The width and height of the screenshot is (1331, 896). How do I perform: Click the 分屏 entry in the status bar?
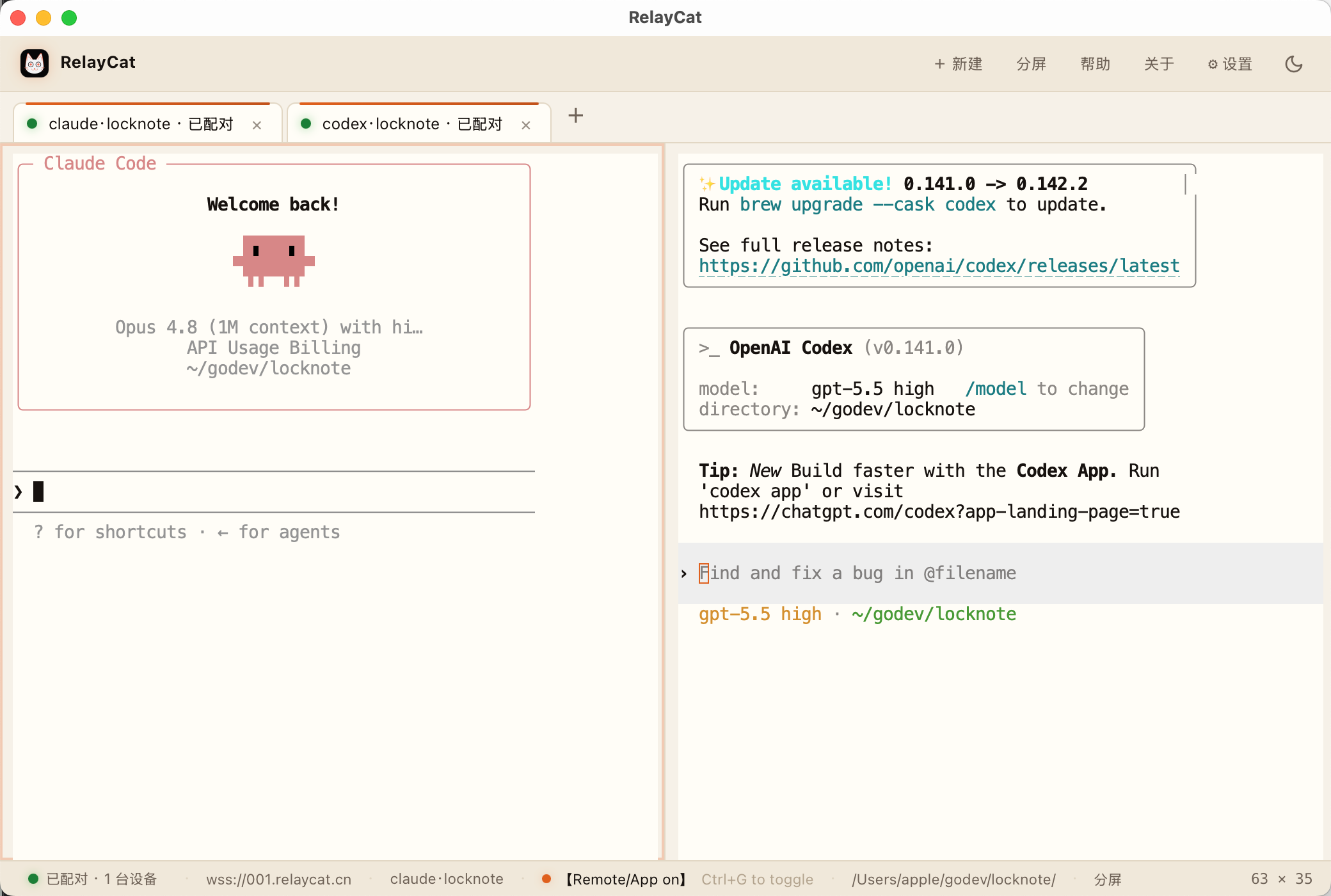(1107, 879)
